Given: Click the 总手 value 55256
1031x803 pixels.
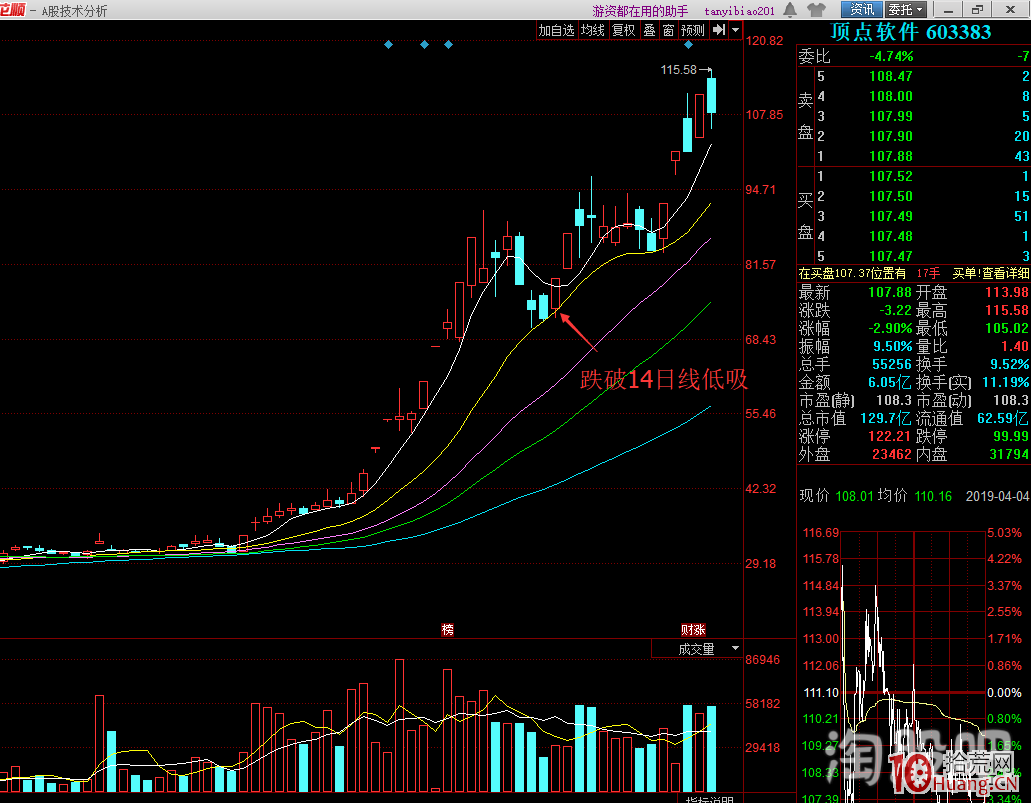Looking at the screenshot, I should (892, 364).
